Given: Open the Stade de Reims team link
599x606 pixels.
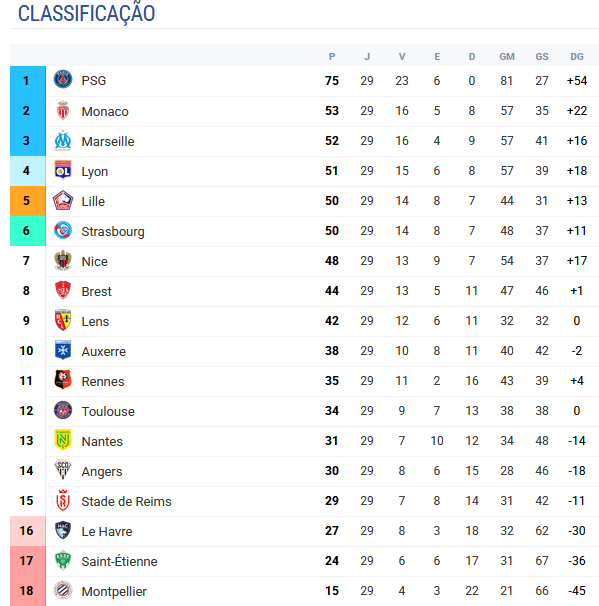Looking at the screenshot, I should tap(126, 501).
